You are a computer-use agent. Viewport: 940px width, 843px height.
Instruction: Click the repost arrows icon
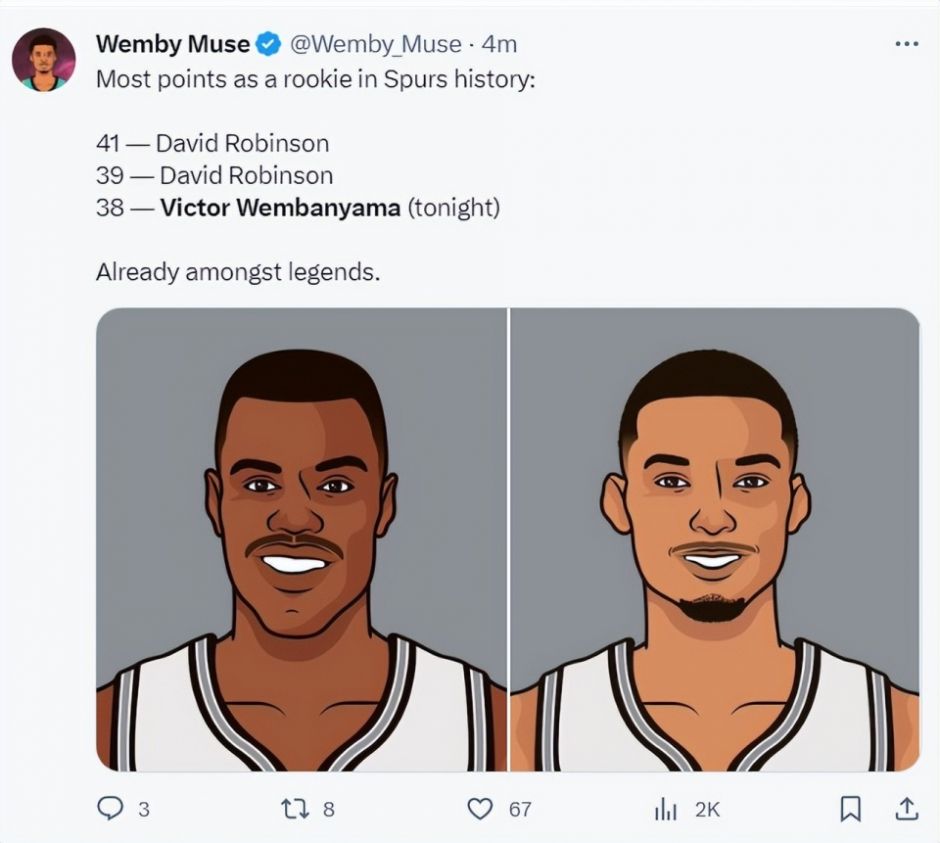(295, 808)
